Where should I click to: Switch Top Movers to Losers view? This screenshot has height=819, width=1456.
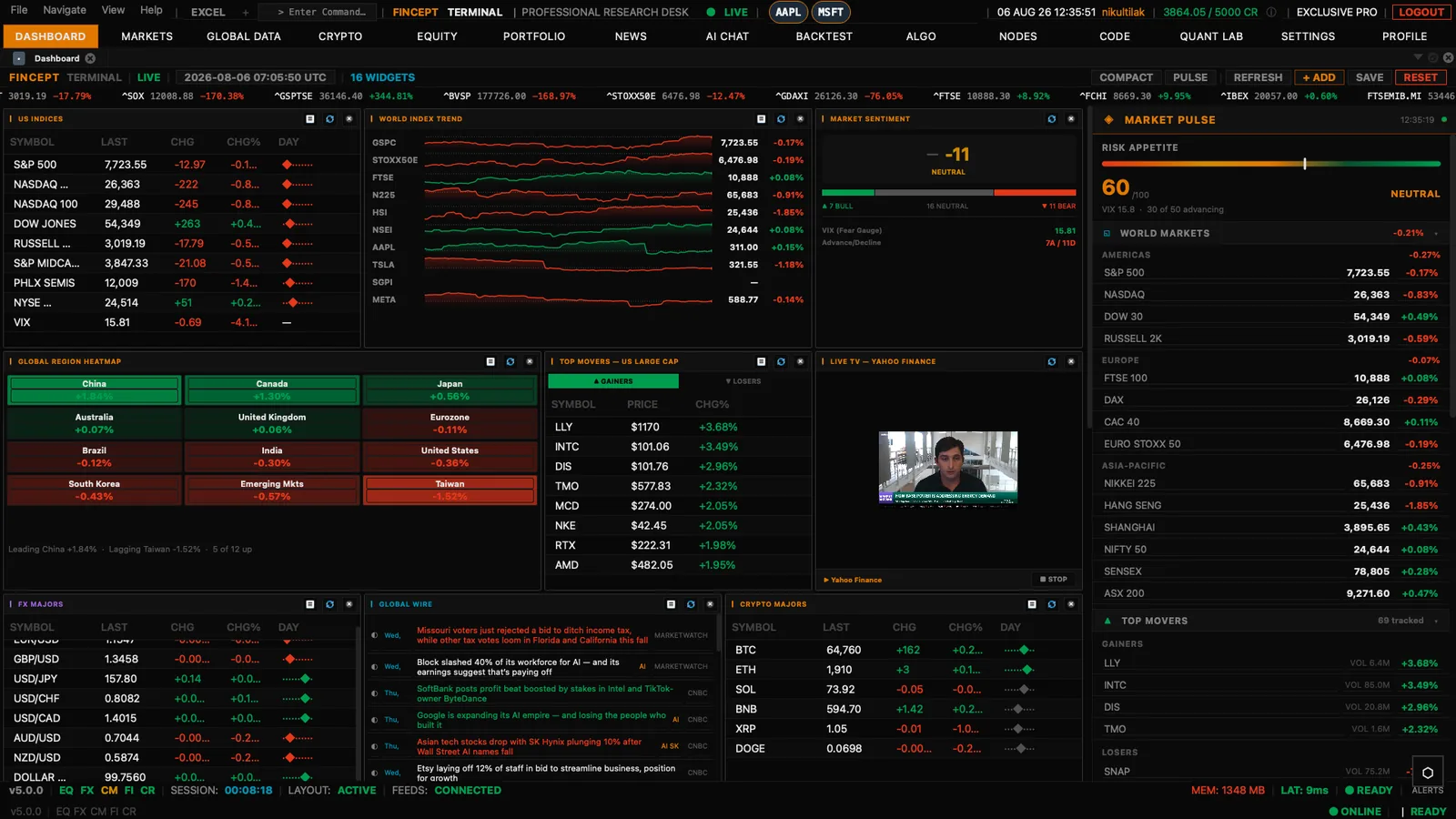point(743,381)
